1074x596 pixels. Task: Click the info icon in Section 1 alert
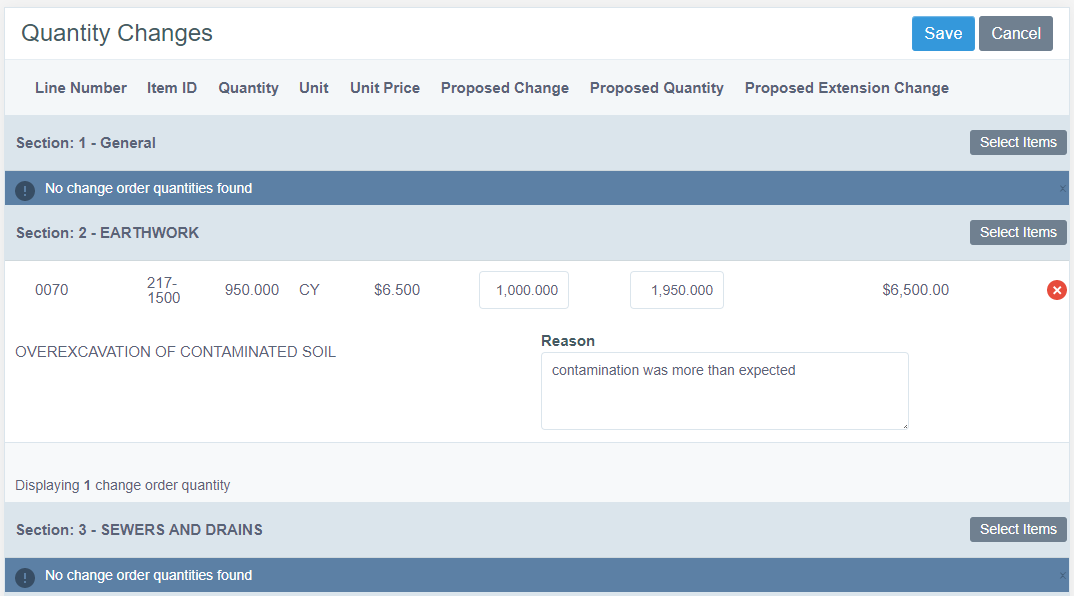(x=25, y=189)
